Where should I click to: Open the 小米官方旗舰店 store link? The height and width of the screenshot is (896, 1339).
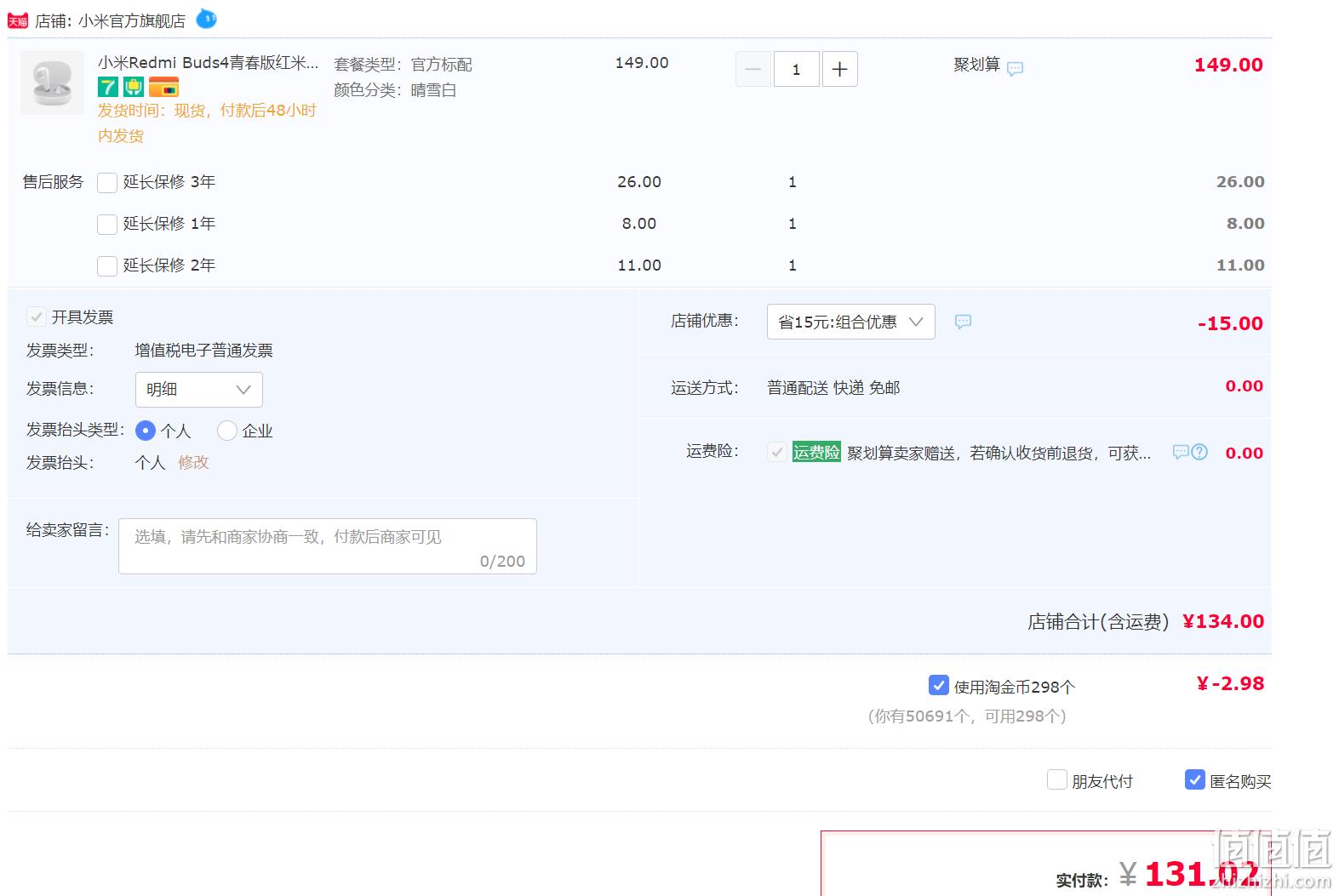coord(132,21)
